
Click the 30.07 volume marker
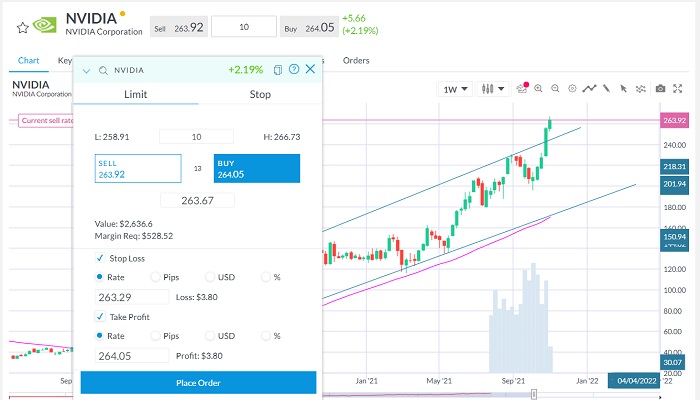point(672,362)
